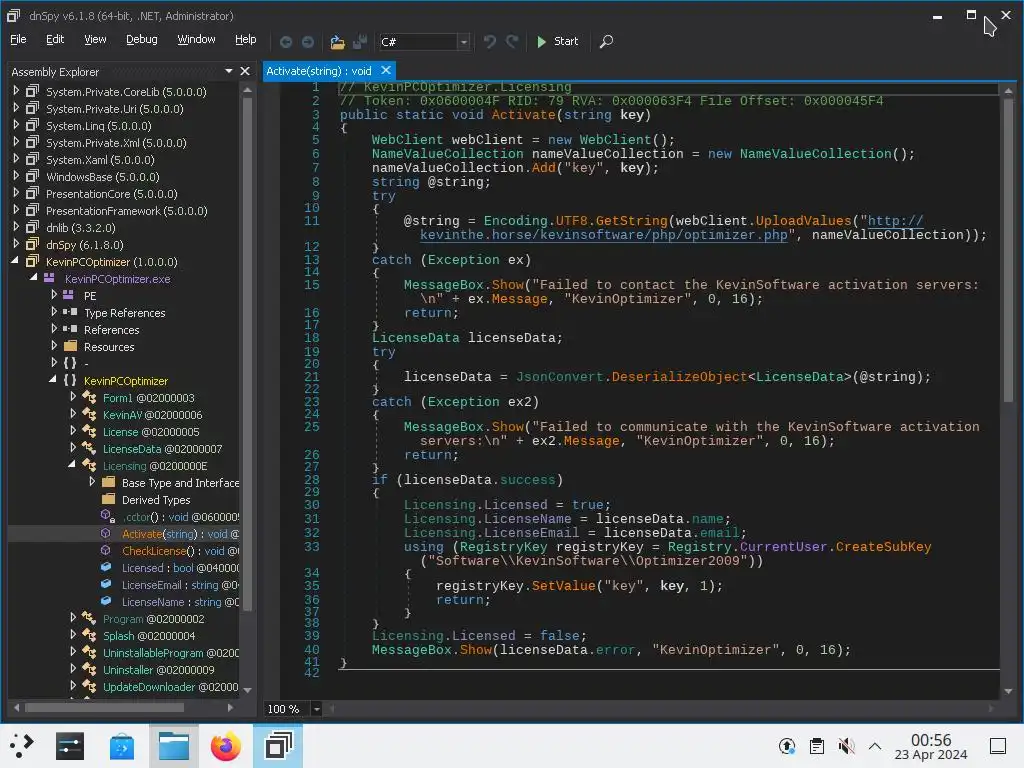Expand System.Private.CoreLib assembly node

click(16, 91)
